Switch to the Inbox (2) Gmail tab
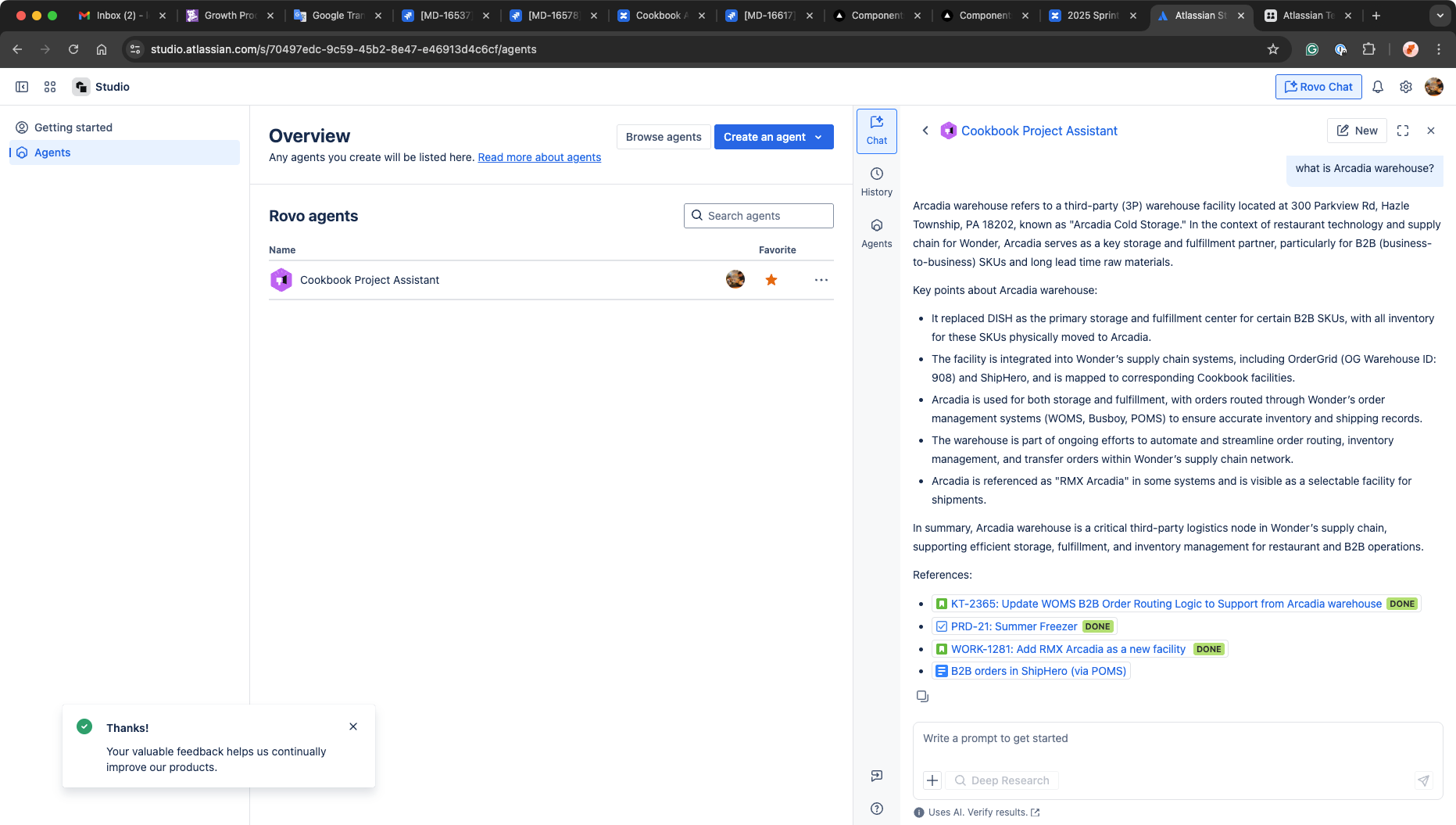 pyautogui.click(x=121, y=16)
